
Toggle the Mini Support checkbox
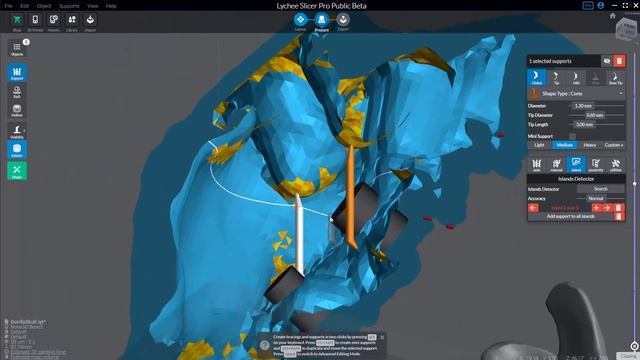(x=572, y=136)
